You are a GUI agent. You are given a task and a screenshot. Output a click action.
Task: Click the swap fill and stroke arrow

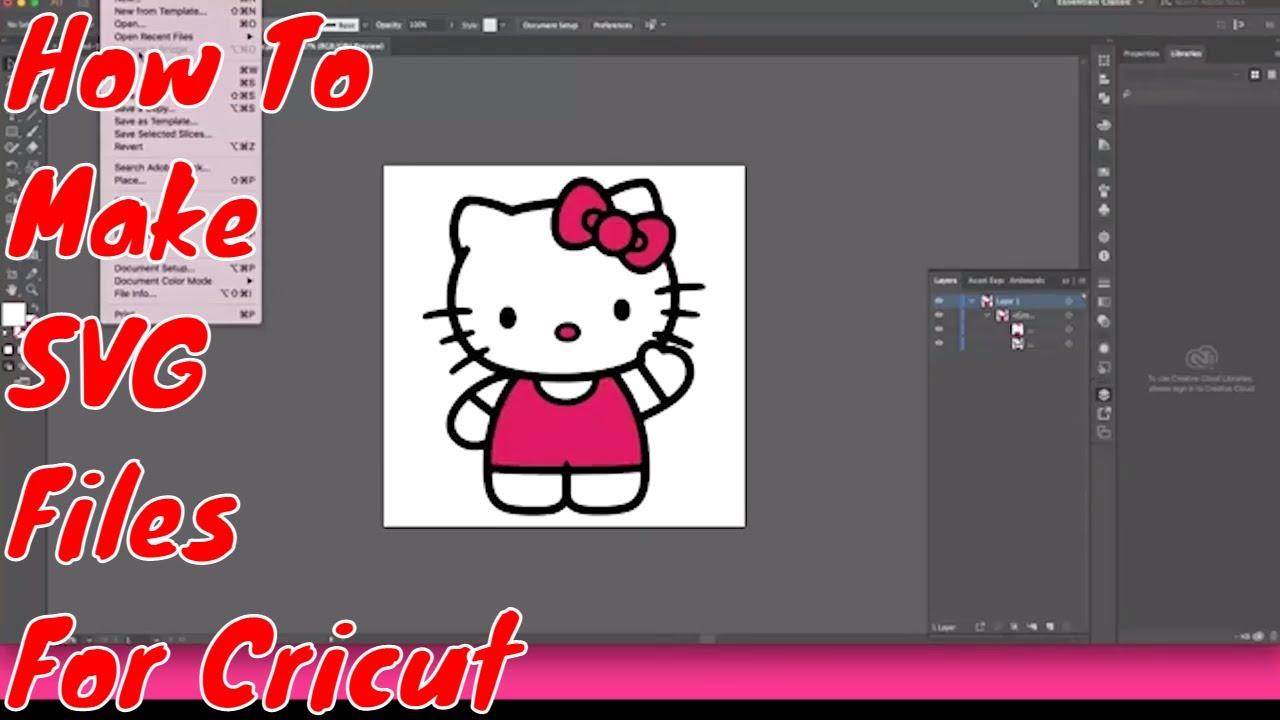(34, 307)
